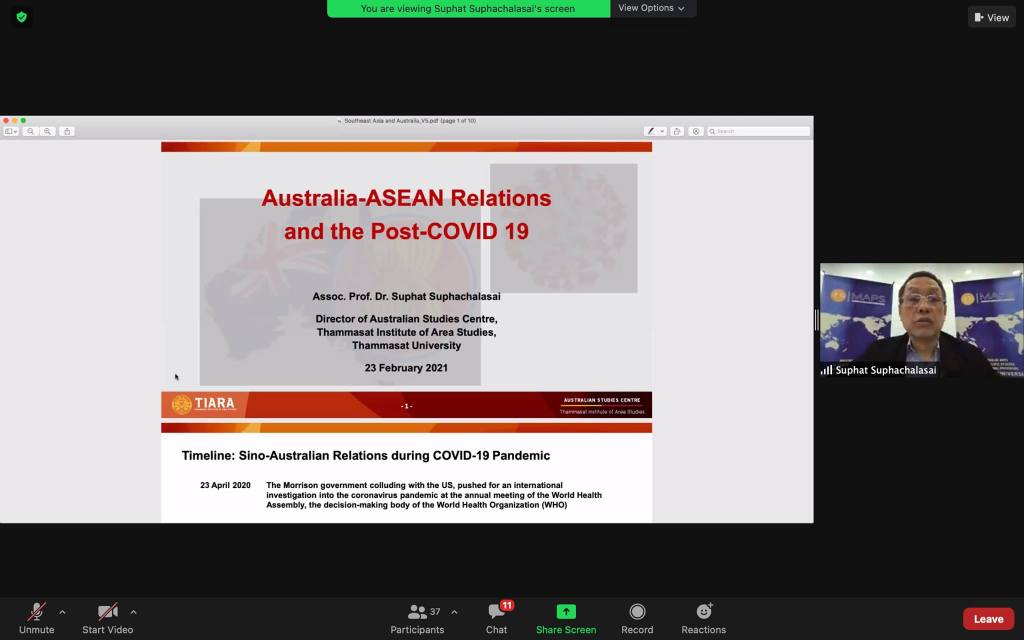1024x640 pixels.
Task: Click the Preview zoom in magnifier
Action: tap(47, 131)
